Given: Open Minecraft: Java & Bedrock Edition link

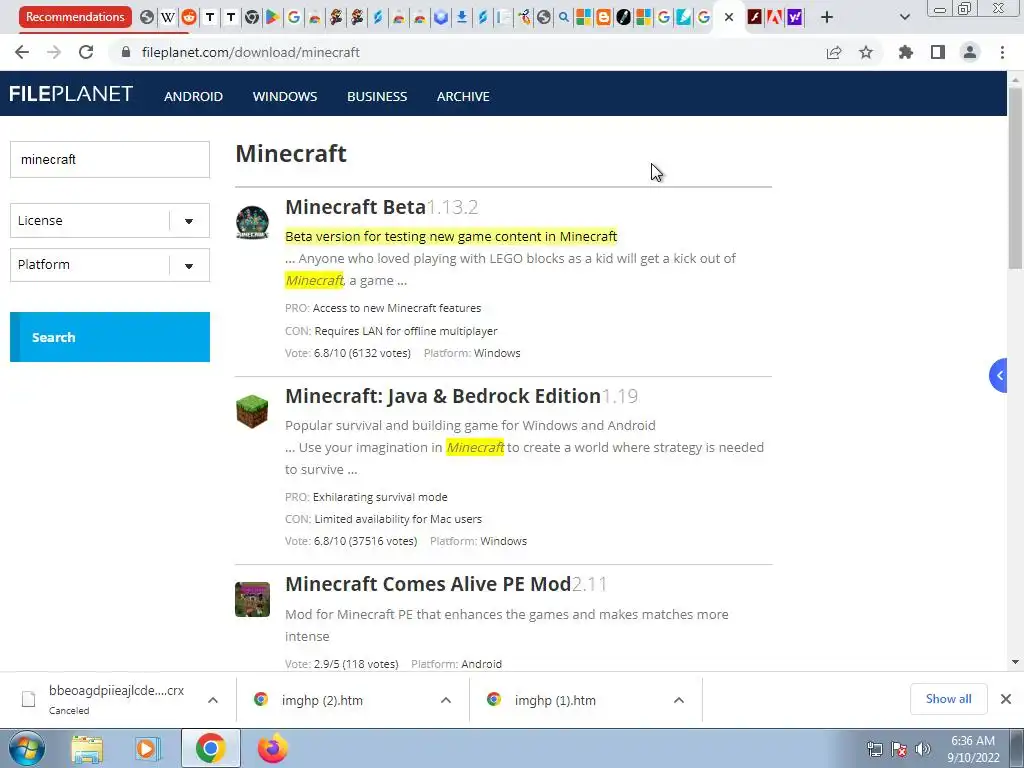Looking at the screenshot, I should click(443, 396).
